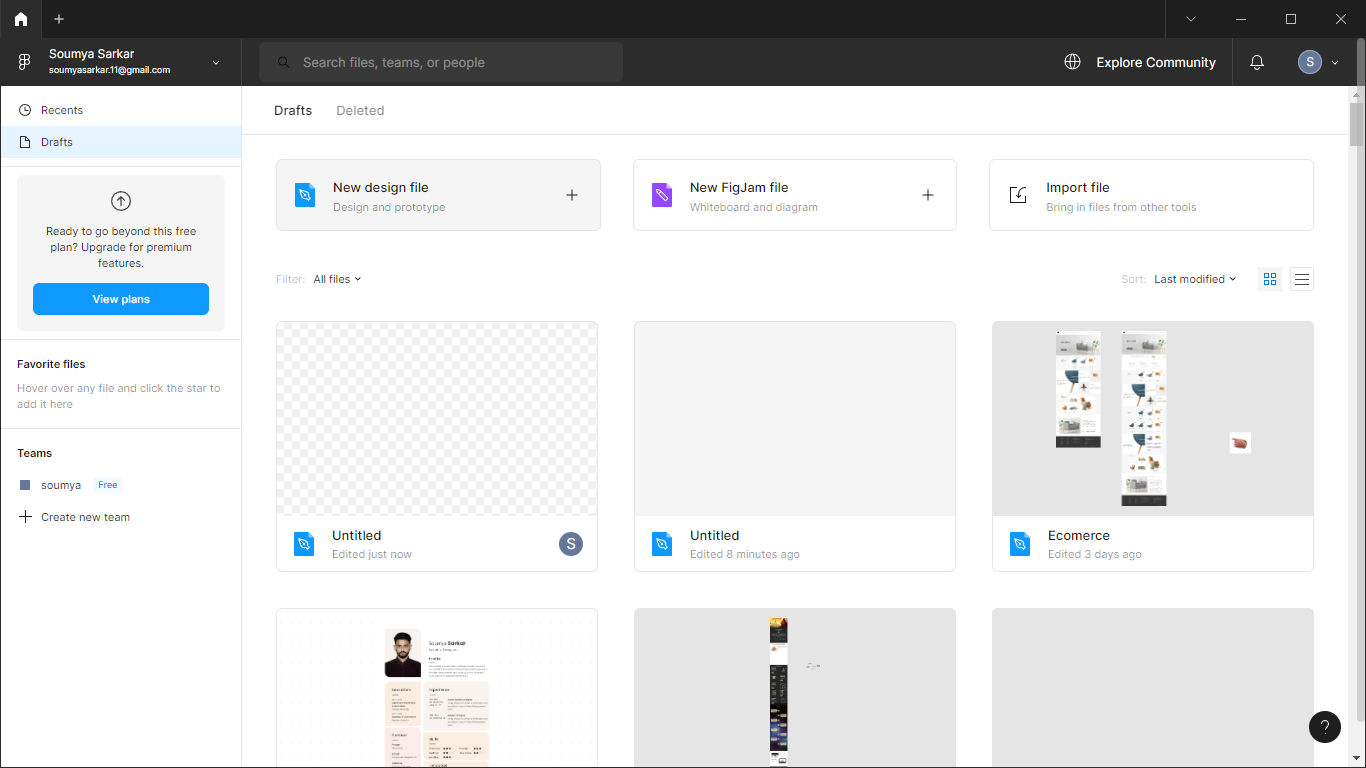Screen dimensions: 1366x768
Task: Open the title bar dropdown chevron
Action: [1191, 19]
